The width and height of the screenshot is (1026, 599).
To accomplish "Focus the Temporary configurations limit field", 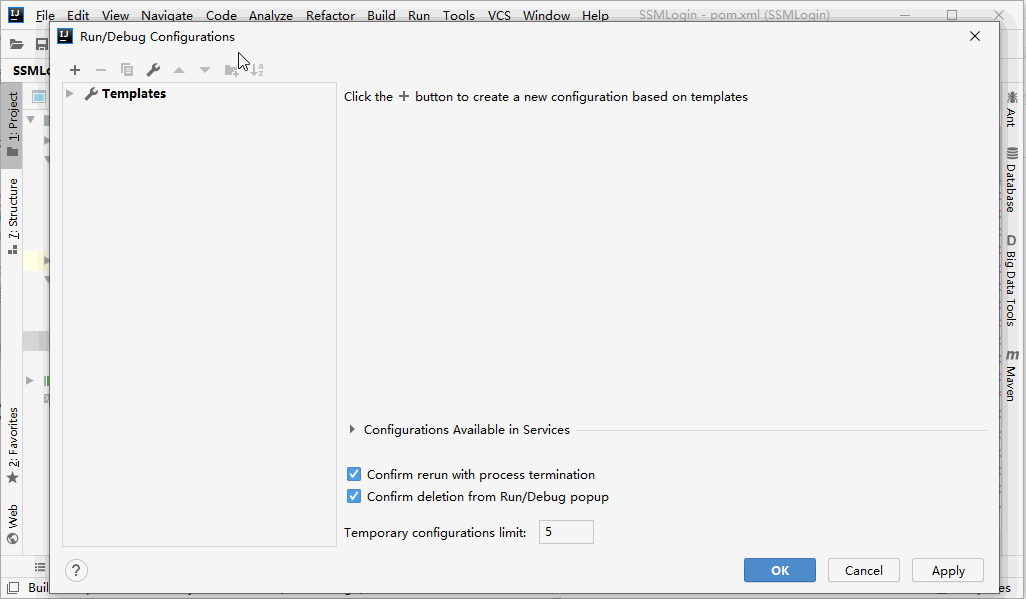I will [x=566, y=532].
